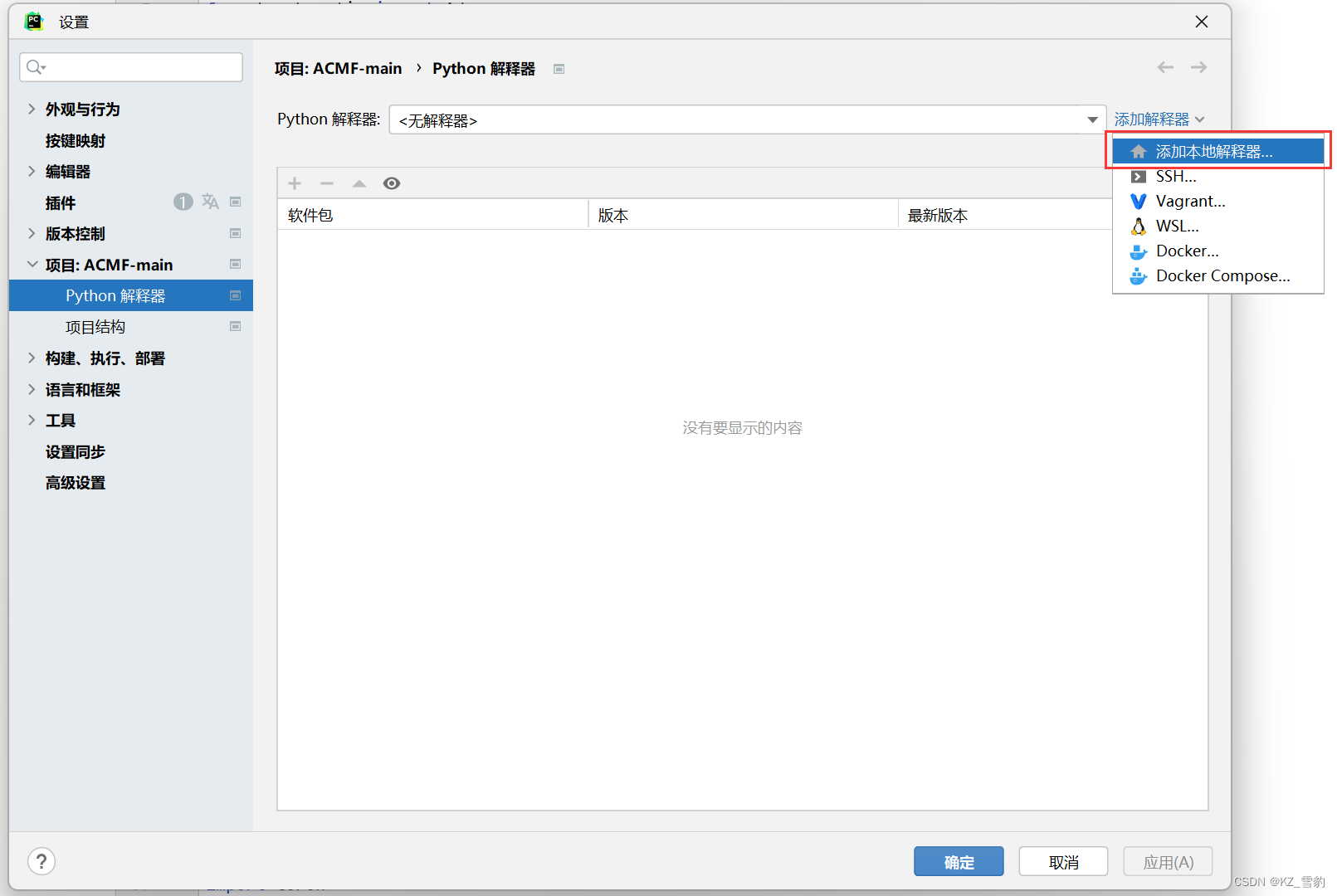Click 项目: ACMF-main breadcrumb
This screenshot has height=896, width=1337.
339,69
